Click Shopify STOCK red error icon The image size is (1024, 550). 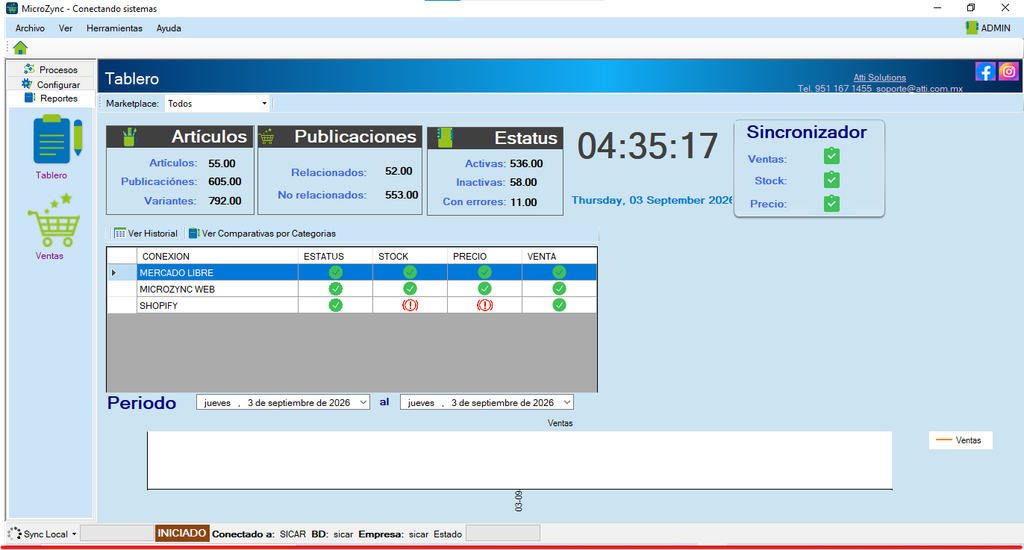(x=409, y=305)
